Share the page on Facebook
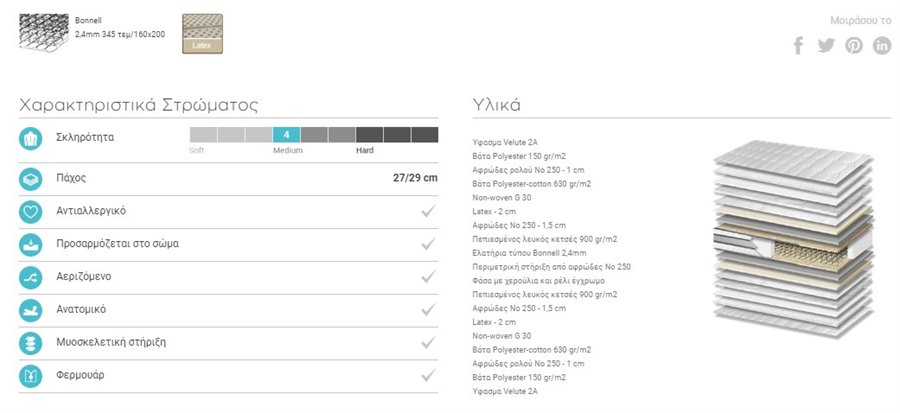 click(x=798, y=45)
